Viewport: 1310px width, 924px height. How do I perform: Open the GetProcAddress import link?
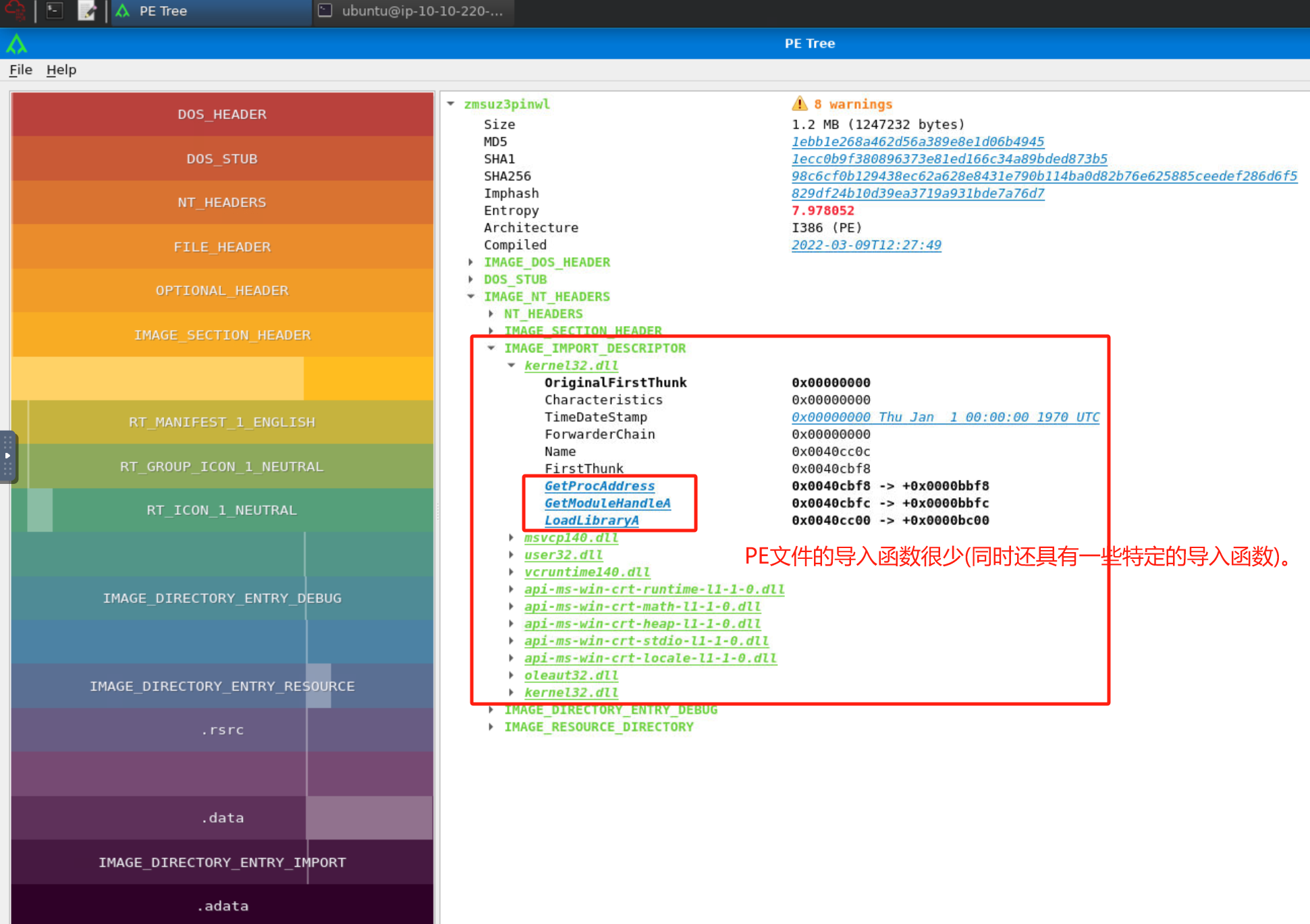[599, 486]
